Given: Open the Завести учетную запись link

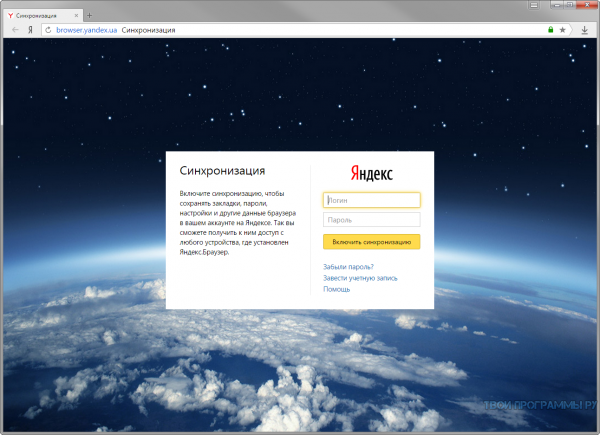Looking at the screenshot, I should coord(360,278).
